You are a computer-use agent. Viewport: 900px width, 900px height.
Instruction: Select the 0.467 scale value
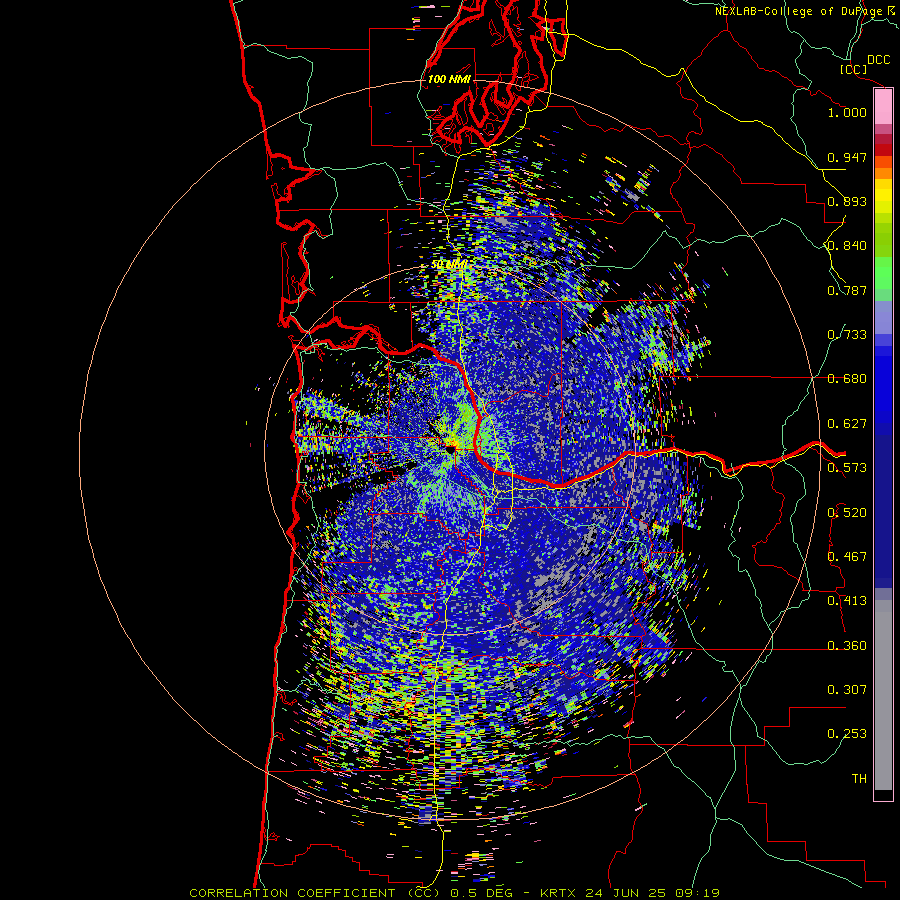point(847,557)
